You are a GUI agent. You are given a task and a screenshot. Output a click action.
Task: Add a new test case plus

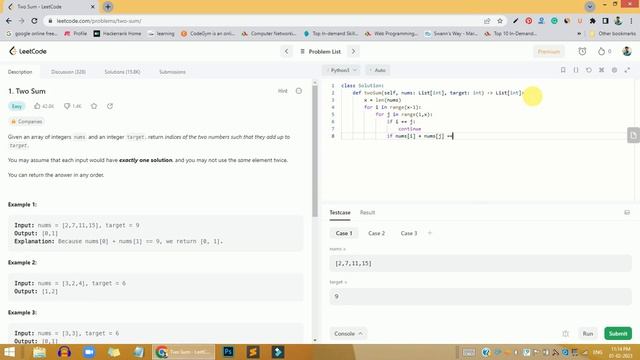[x=429, y=233]
